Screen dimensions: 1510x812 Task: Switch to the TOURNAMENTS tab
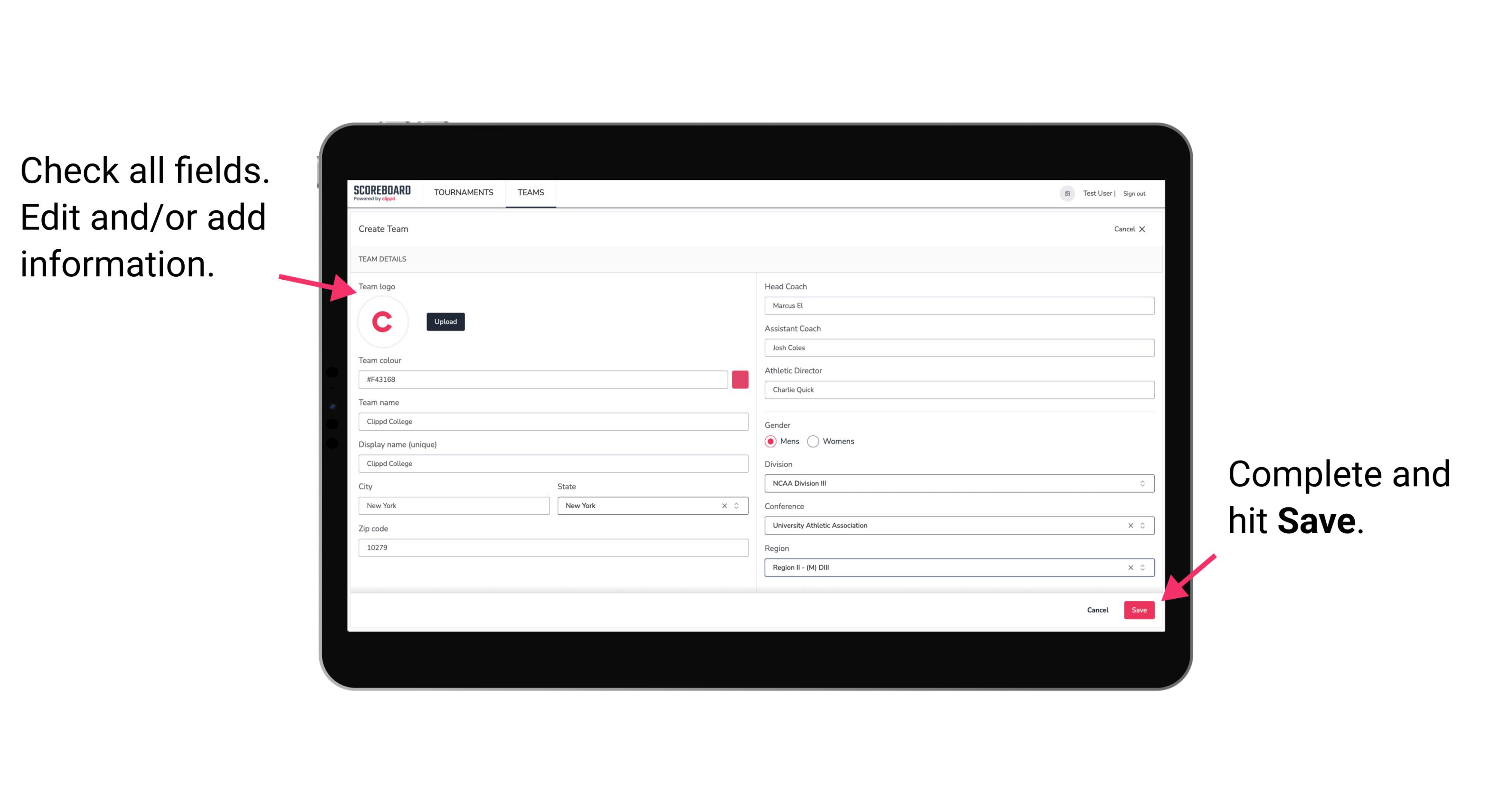pyautogui.click(x=463, y=193)
